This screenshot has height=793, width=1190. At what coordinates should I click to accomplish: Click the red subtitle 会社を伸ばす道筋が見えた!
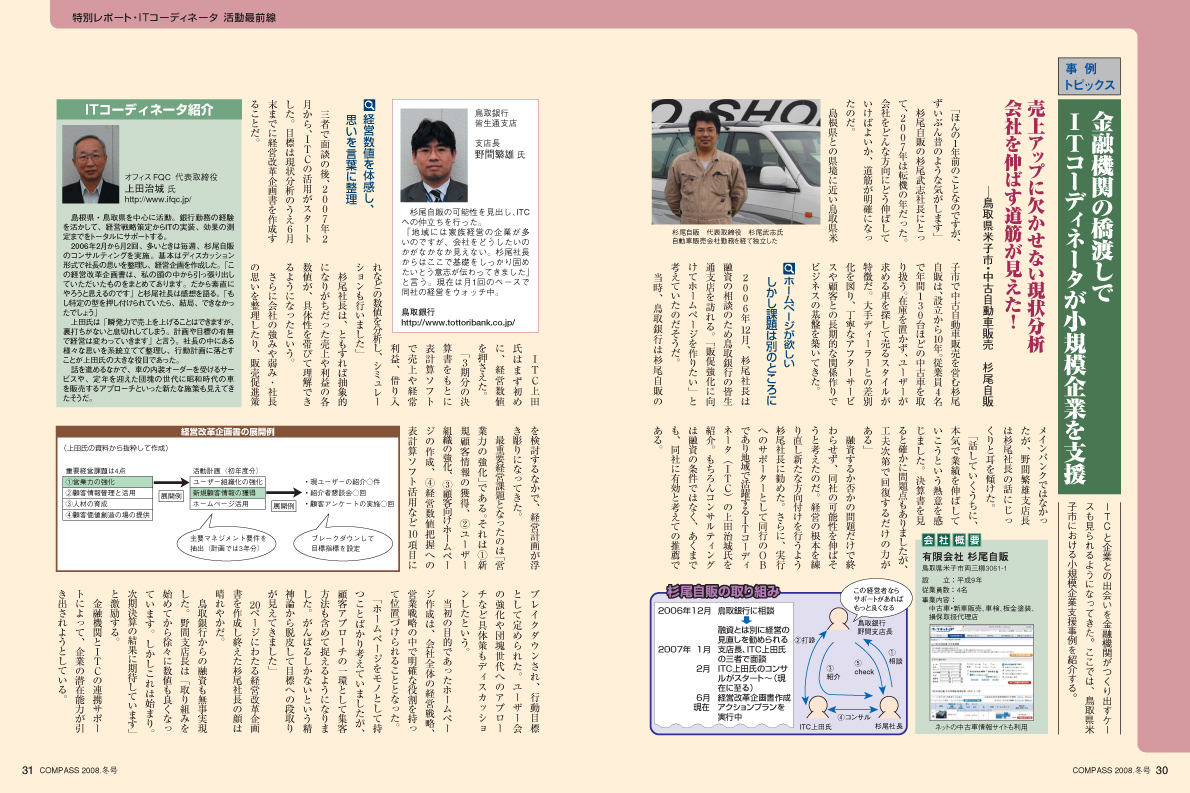(1012, 215)
